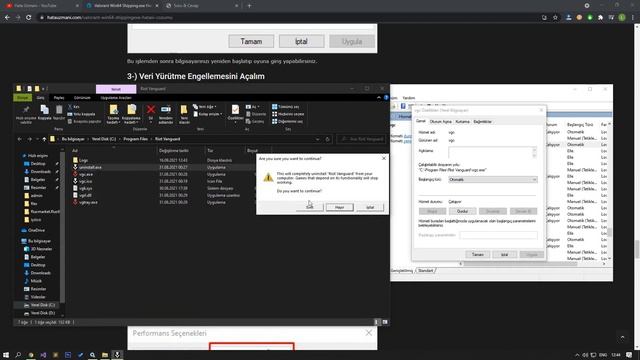Image resolution: width=640 pixels, height=360 pixels.
Task: Switch to the Paylaş ribbon tab
Action: tap(59, 98)
